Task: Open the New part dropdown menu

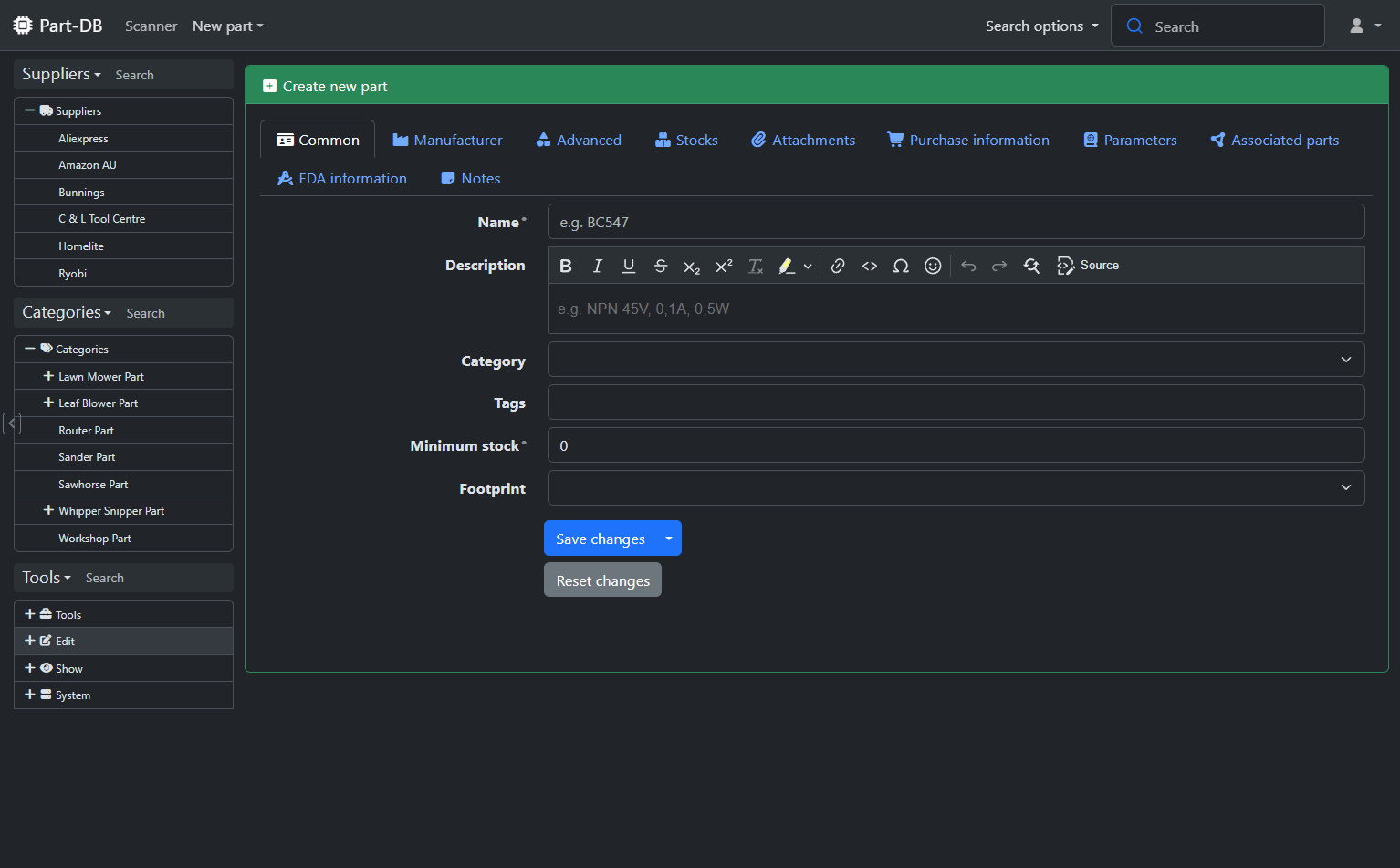Action: click(228, 26)
